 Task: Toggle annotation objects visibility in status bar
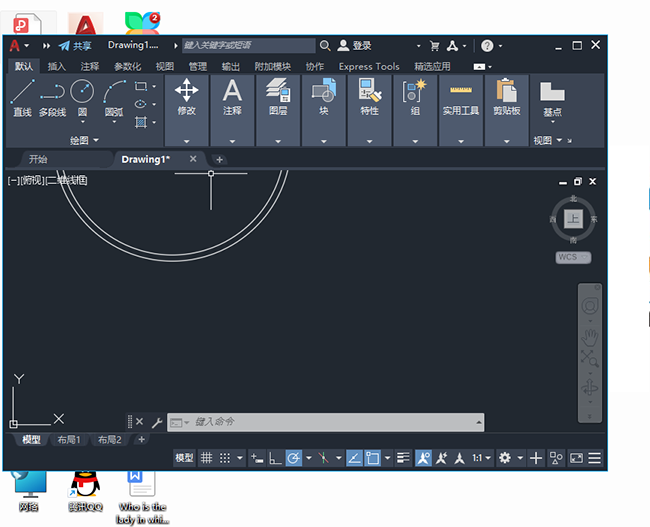tap(423, 458)
